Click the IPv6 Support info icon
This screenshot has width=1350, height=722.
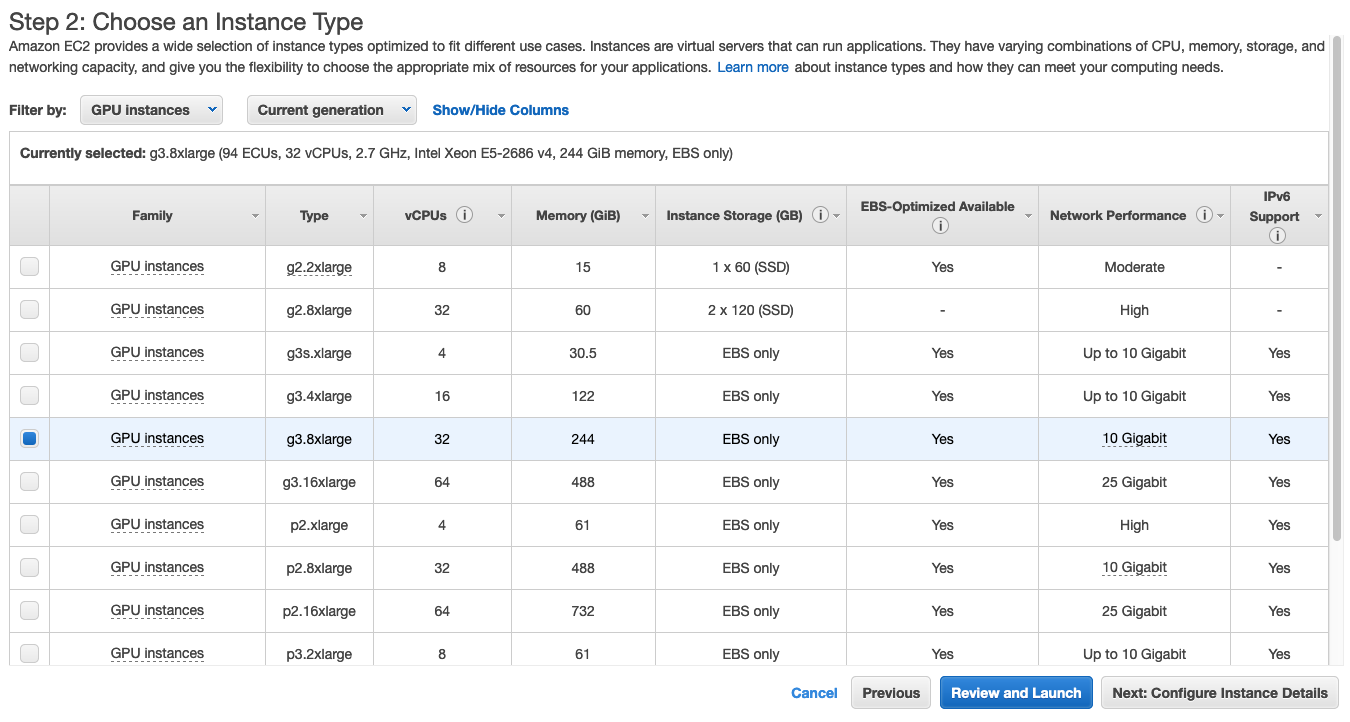click(x=1277, y=235)
